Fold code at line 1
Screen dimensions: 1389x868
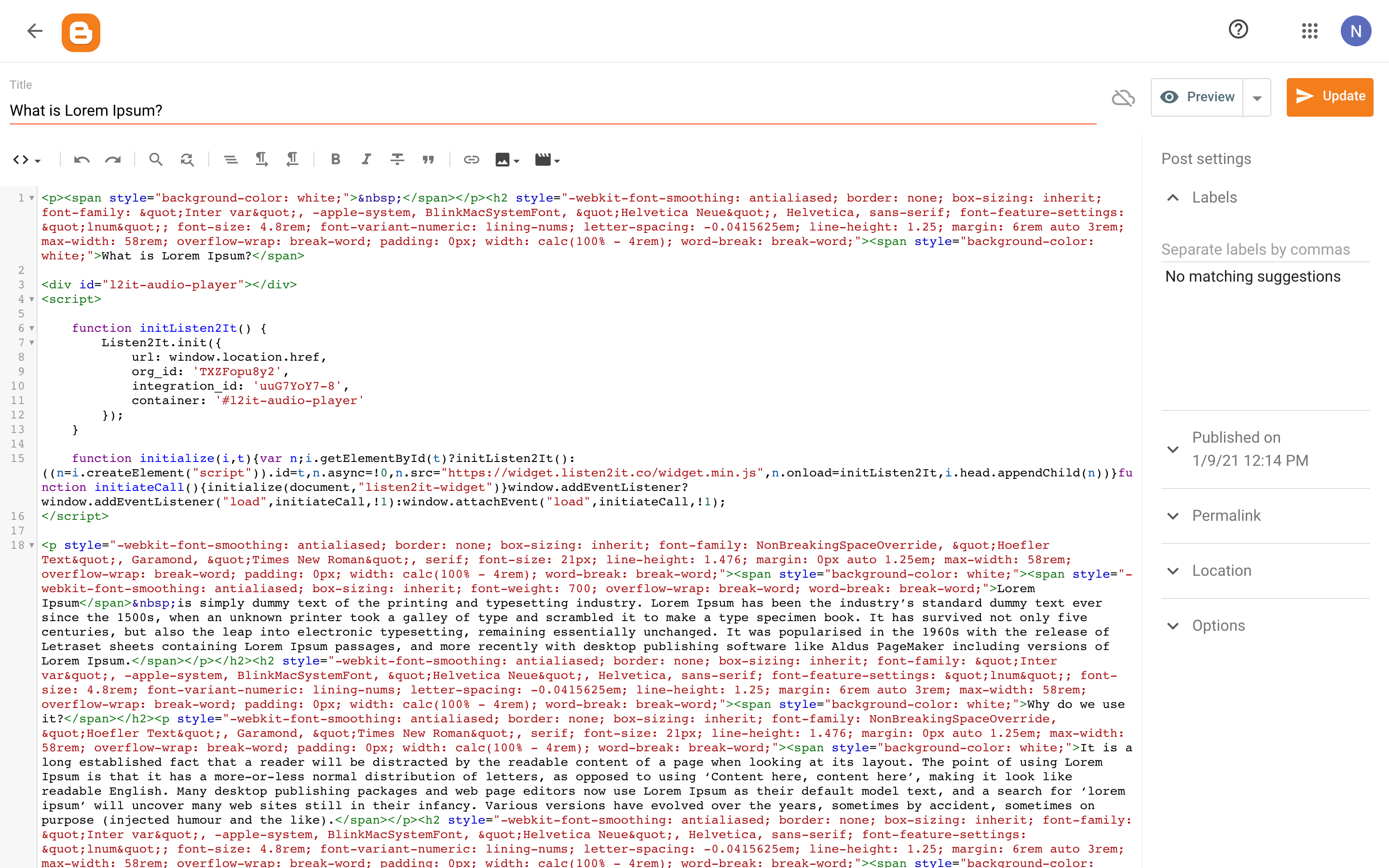coord(31,198)
